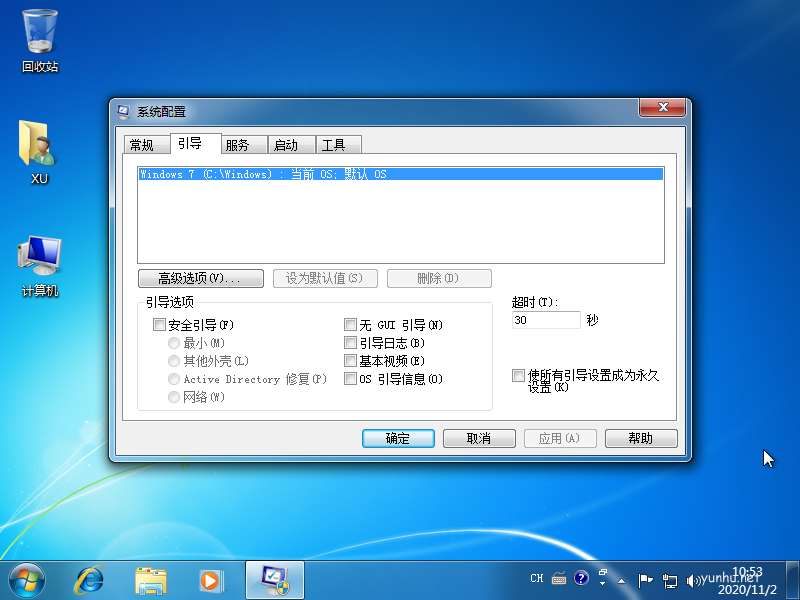Click the Windows Start orb

pos(26,580)
